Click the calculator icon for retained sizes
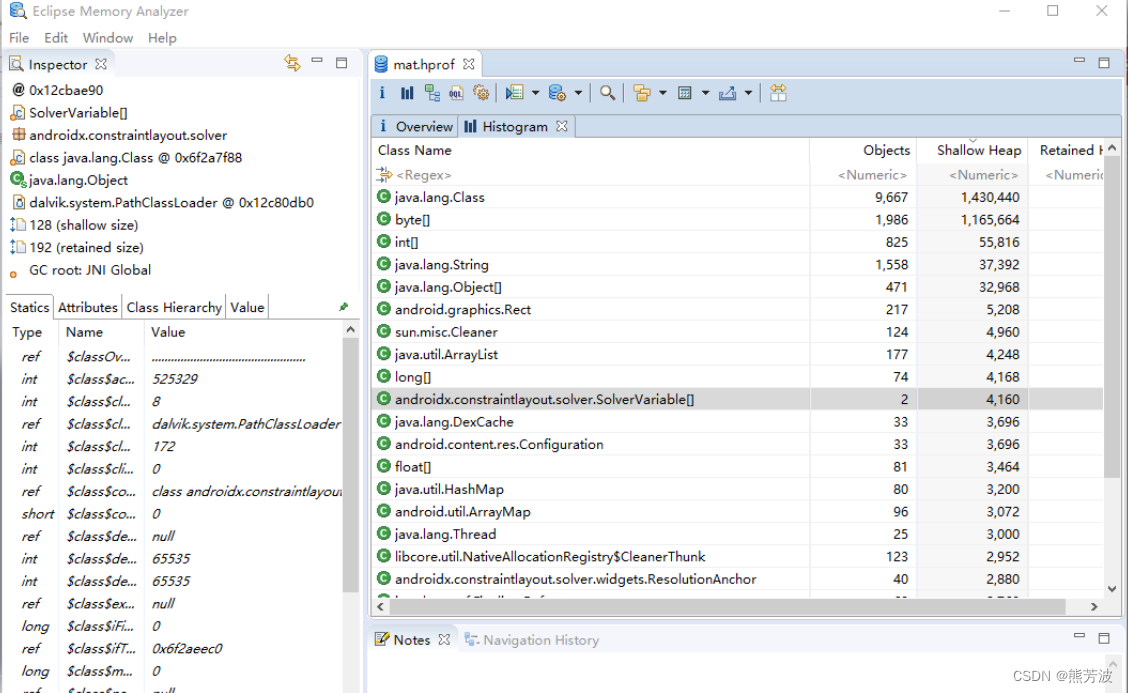Screen dimensions: 1128x693 pyautogui.click(x=686, y=92)
